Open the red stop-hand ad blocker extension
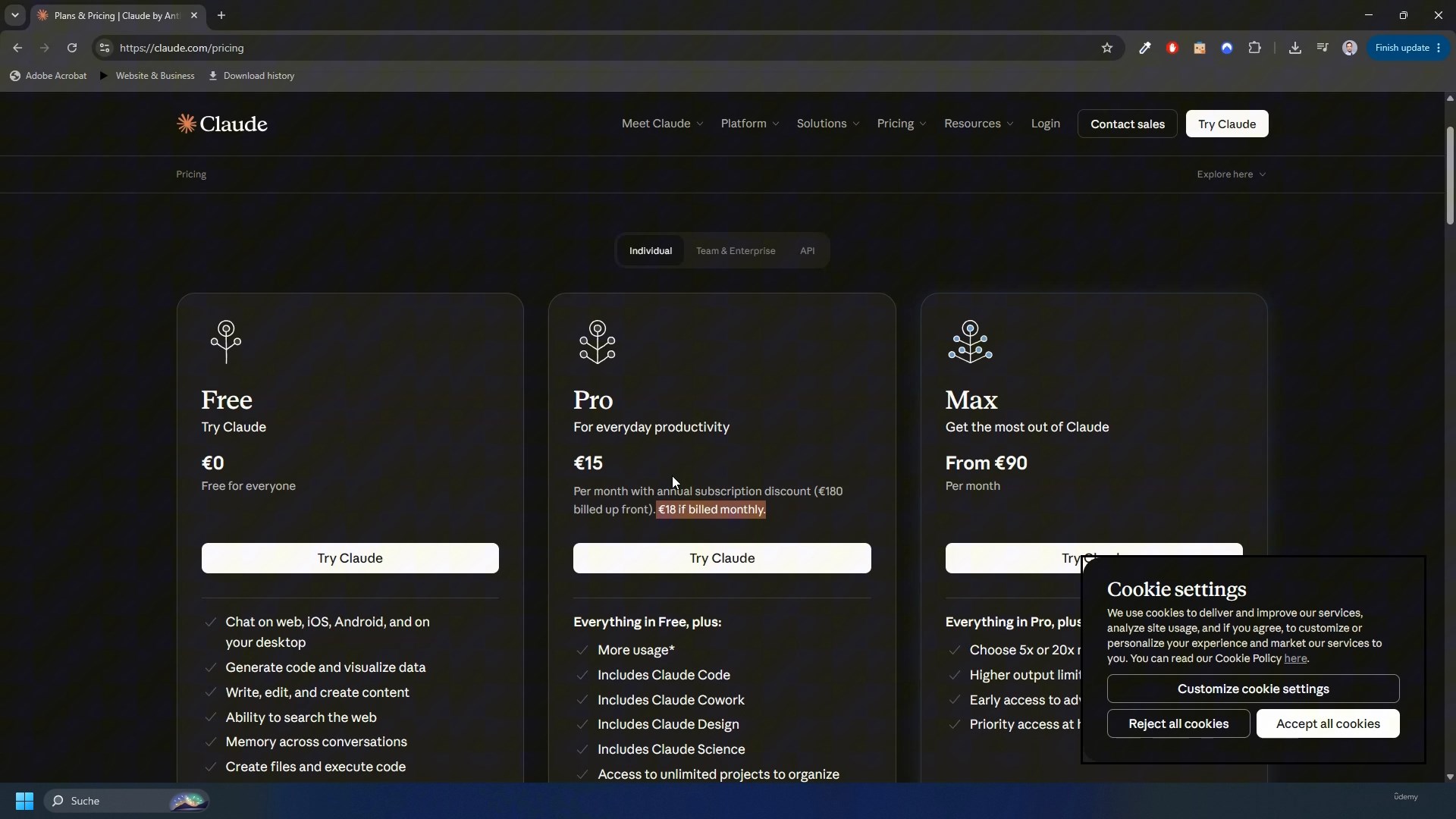1456x819 pixels. pos(1172,48)
